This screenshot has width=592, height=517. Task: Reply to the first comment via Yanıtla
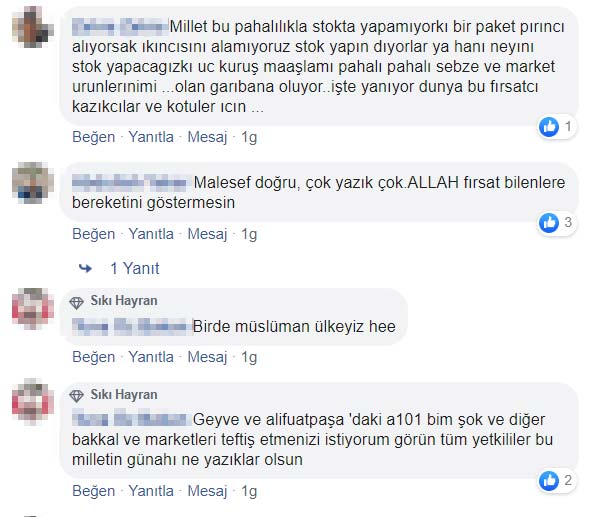(151, 137)
